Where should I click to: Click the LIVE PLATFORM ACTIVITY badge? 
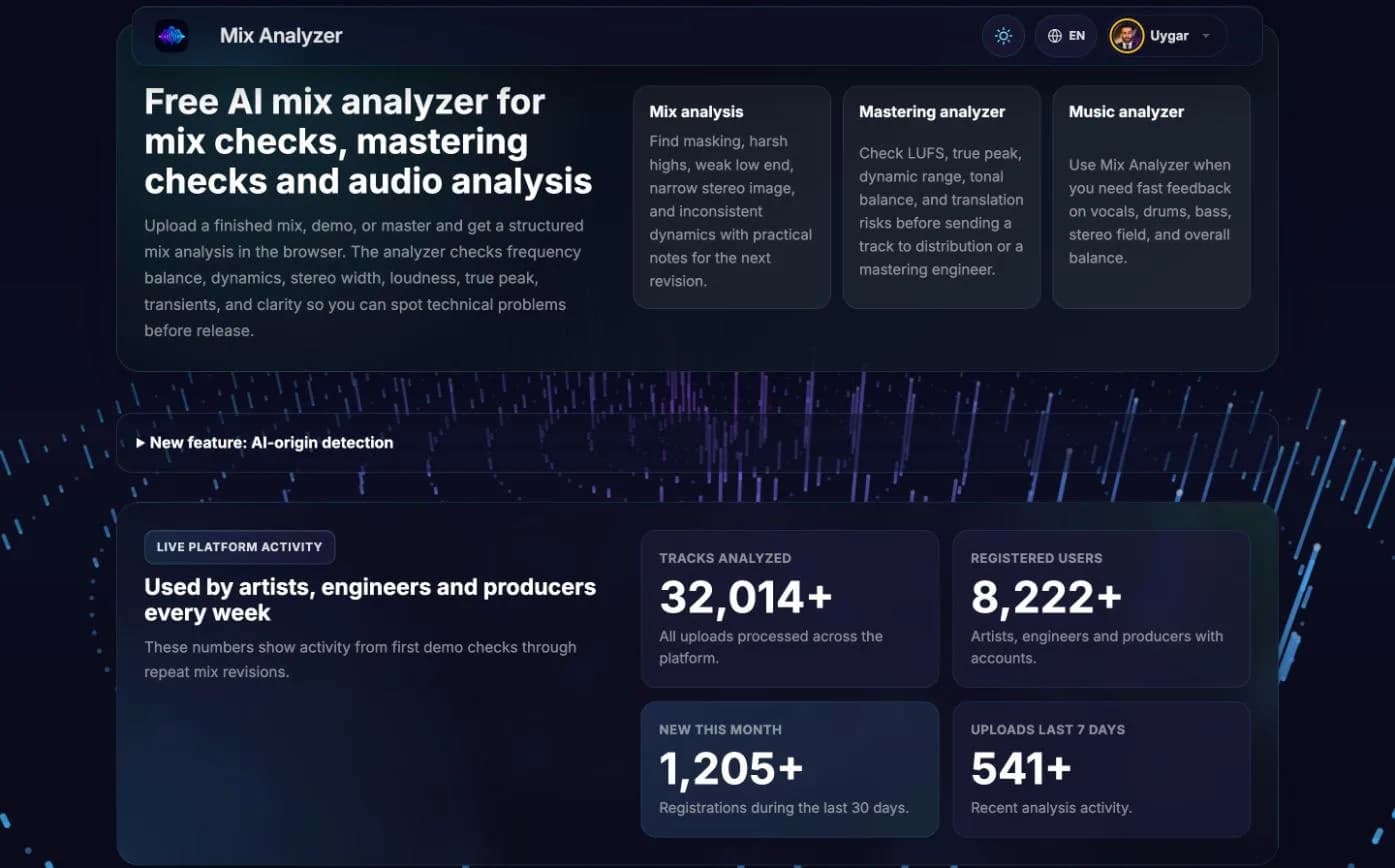[240, 547]
